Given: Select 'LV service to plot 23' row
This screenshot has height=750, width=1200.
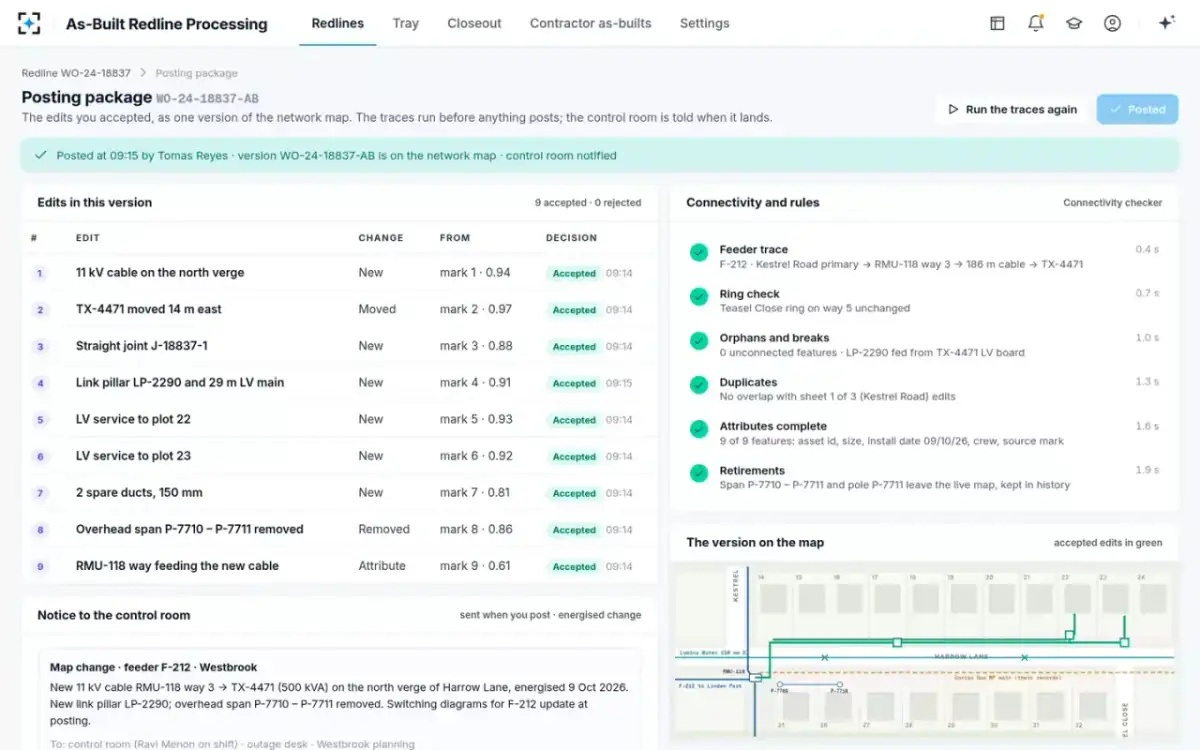Looking at the screenshot, I should (339, 457).
